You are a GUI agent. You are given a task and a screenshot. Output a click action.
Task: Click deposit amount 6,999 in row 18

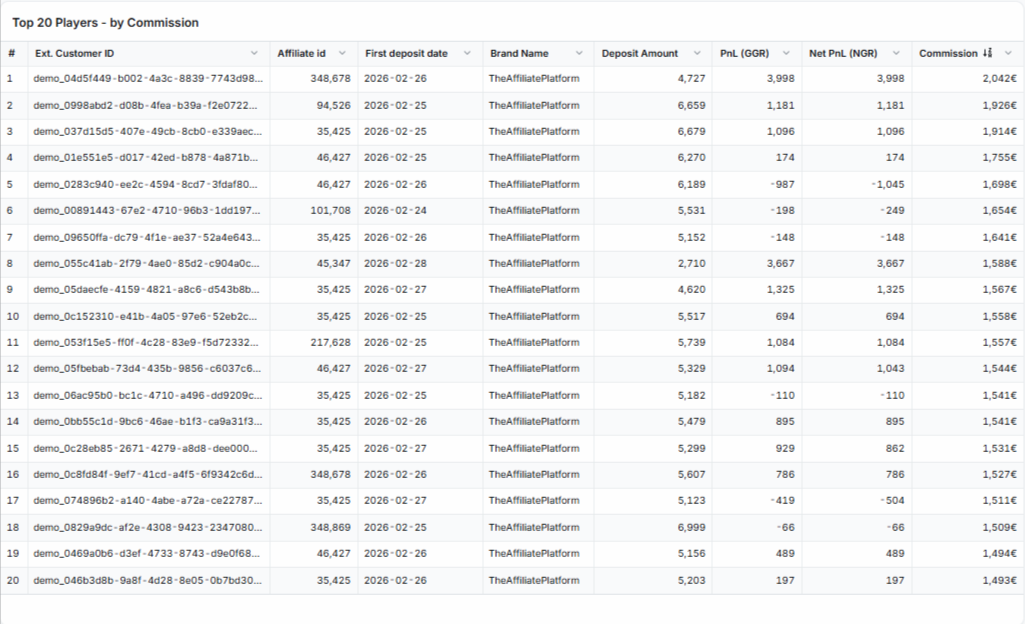coord(691,527)
